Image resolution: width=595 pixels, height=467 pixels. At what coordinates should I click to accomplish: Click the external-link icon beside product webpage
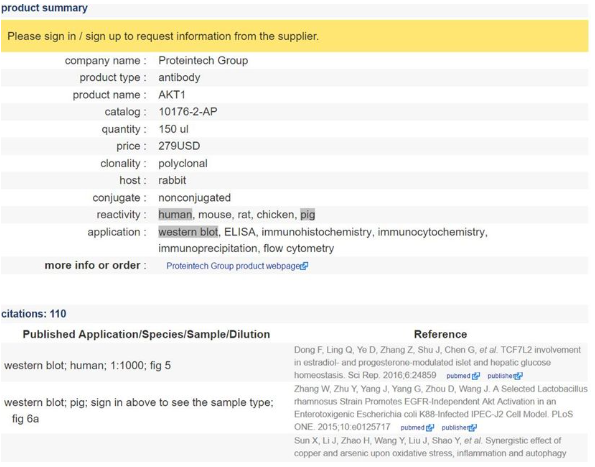pos(304,266)
